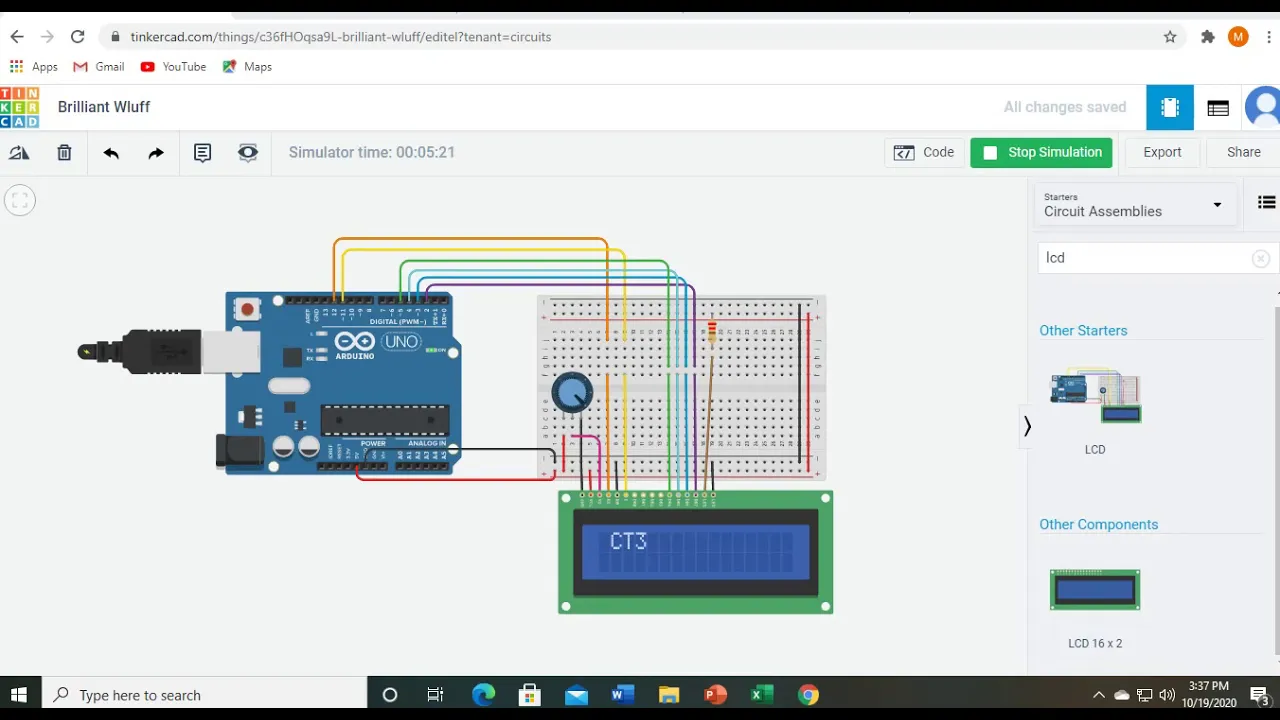Open Microsoft Edge from taskbar
This screenshot has height=720, width=1280.
click(483, 695)
